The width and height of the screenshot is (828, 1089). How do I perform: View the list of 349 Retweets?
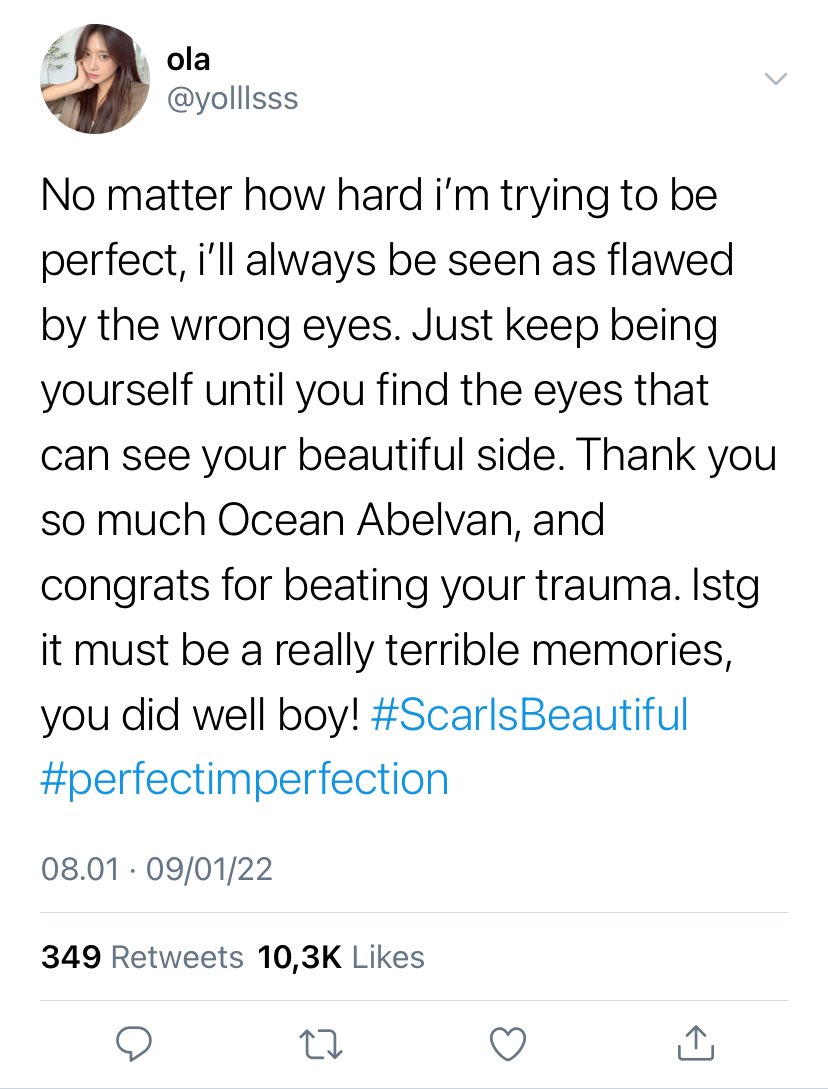[x=142, y=957]
